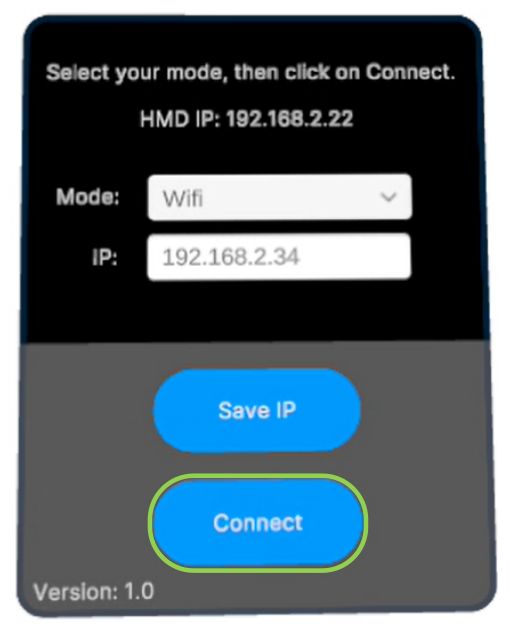Click the Save IP label text
The height and width of the screenshot is (630, 509).
[257, 411]
